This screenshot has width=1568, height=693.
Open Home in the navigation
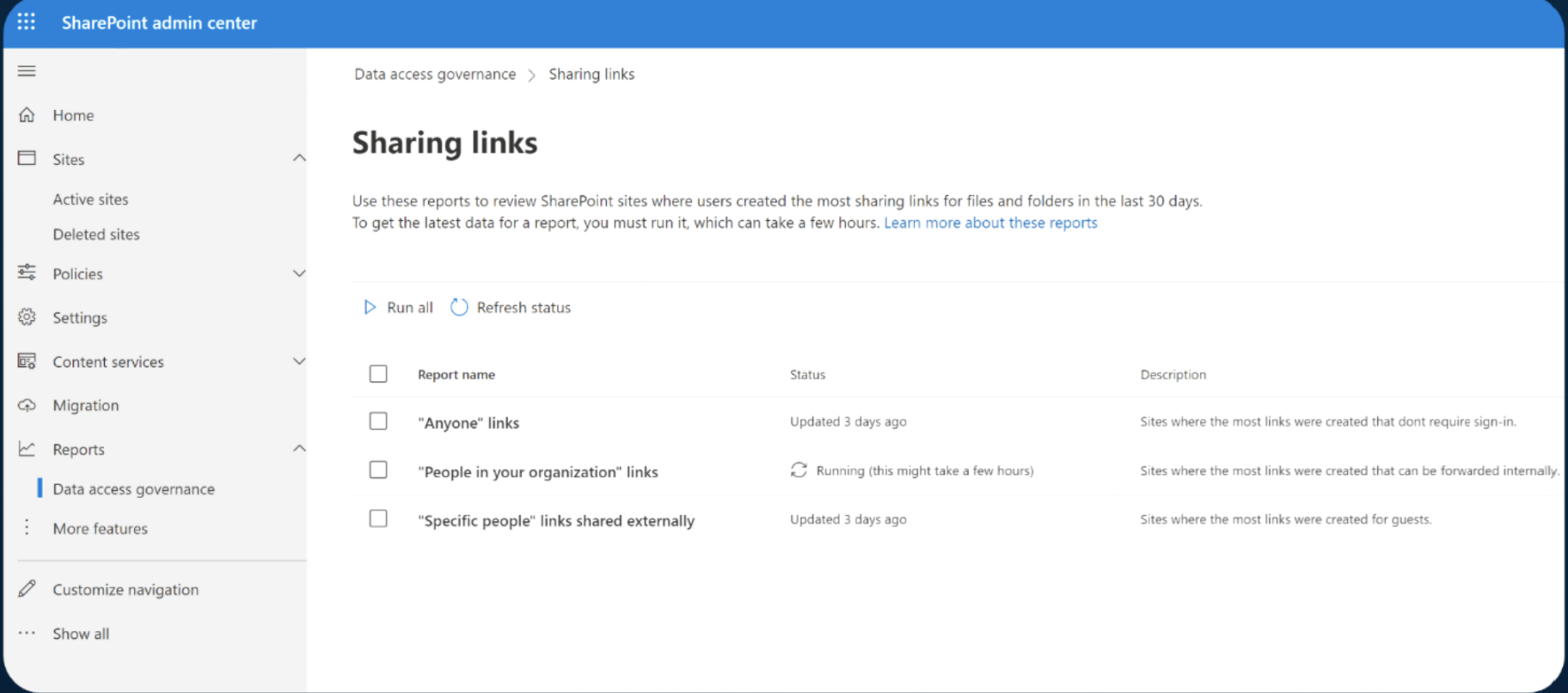(73, 115)
